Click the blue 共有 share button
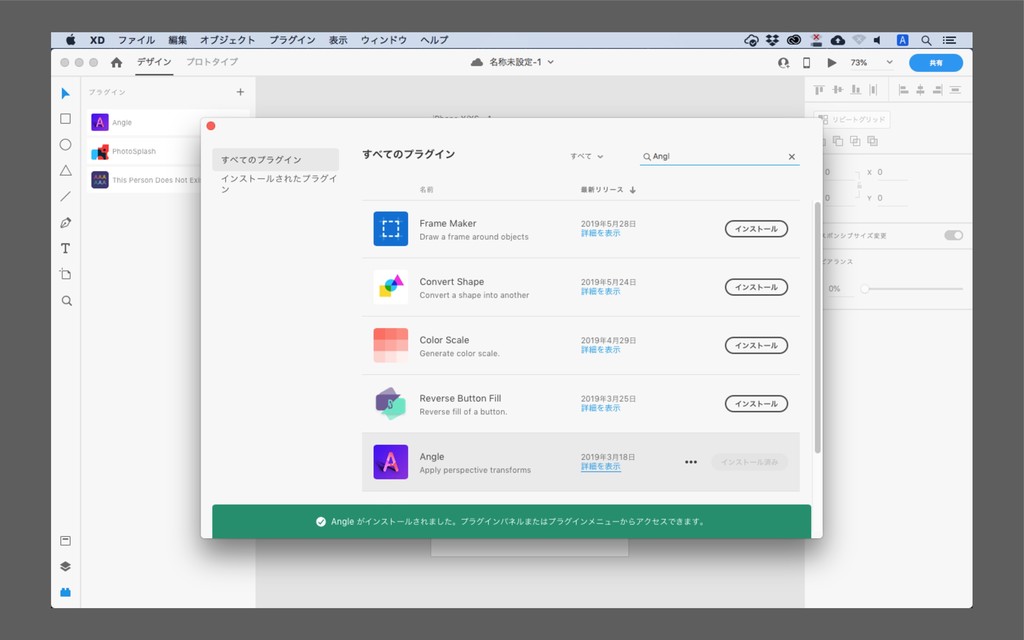 point(936,63)
